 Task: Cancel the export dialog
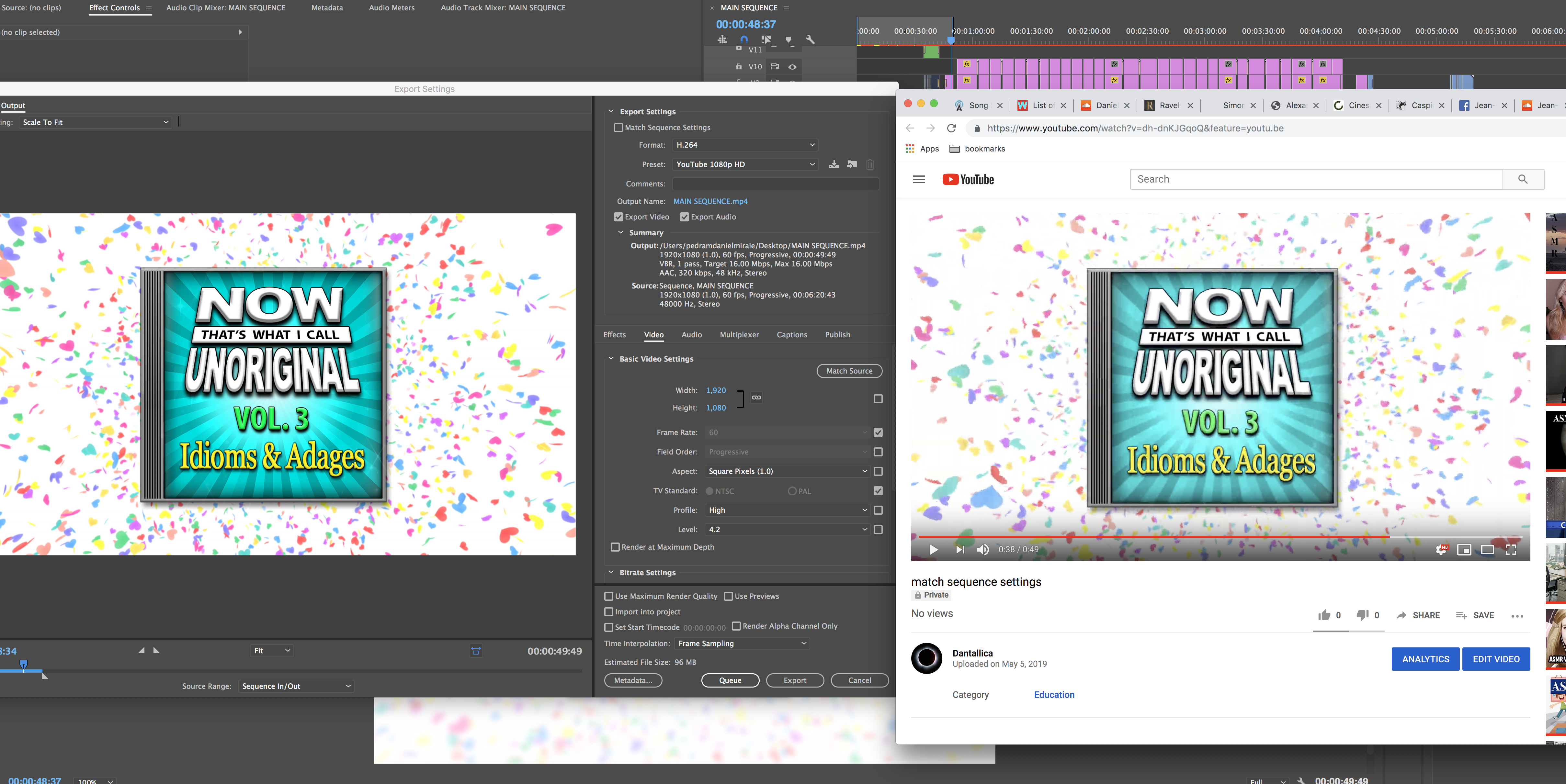860,680
